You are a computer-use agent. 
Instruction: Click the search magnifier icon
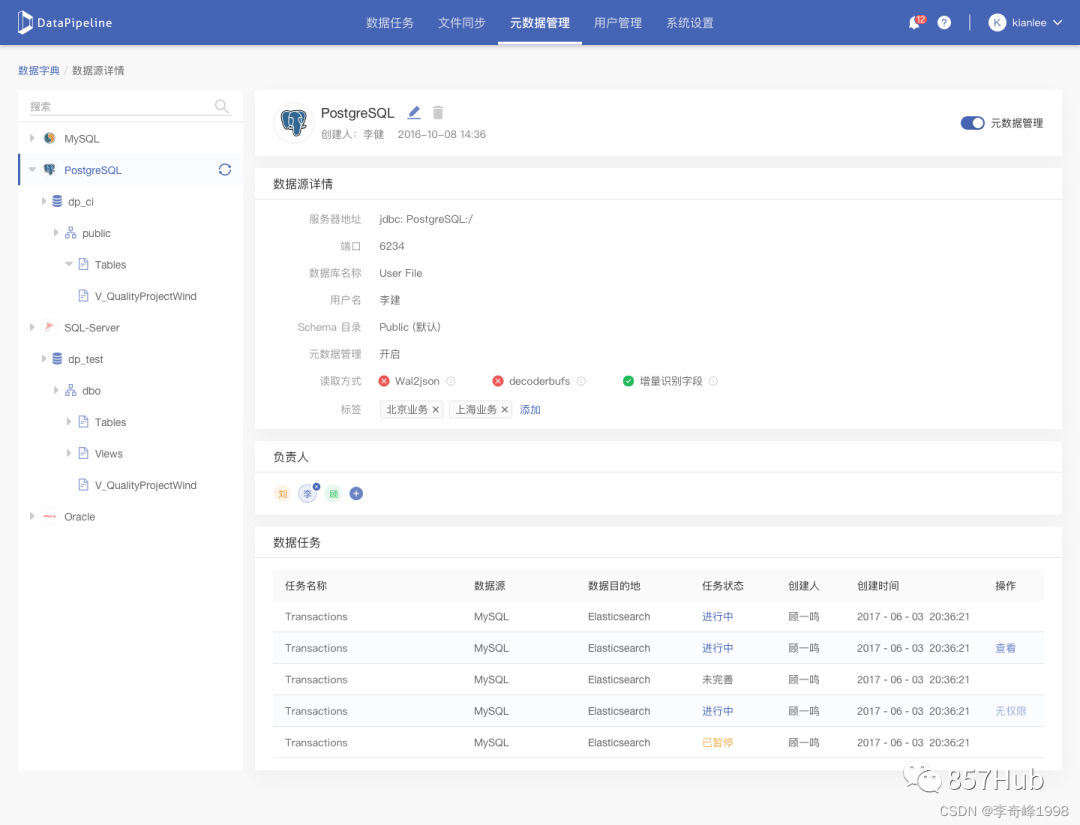(x=221, y=106)
